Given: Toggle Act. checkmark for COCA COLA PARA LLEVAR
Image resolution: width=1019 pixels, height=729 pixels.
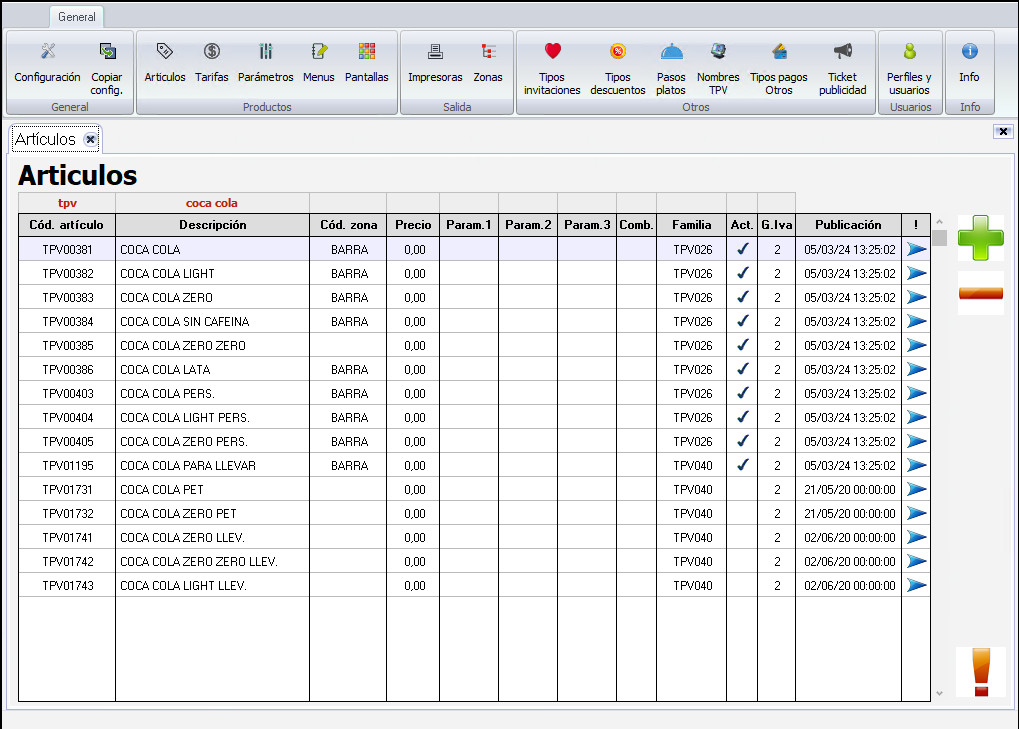Looking at the screenshot, I should (x=742, y=465).
